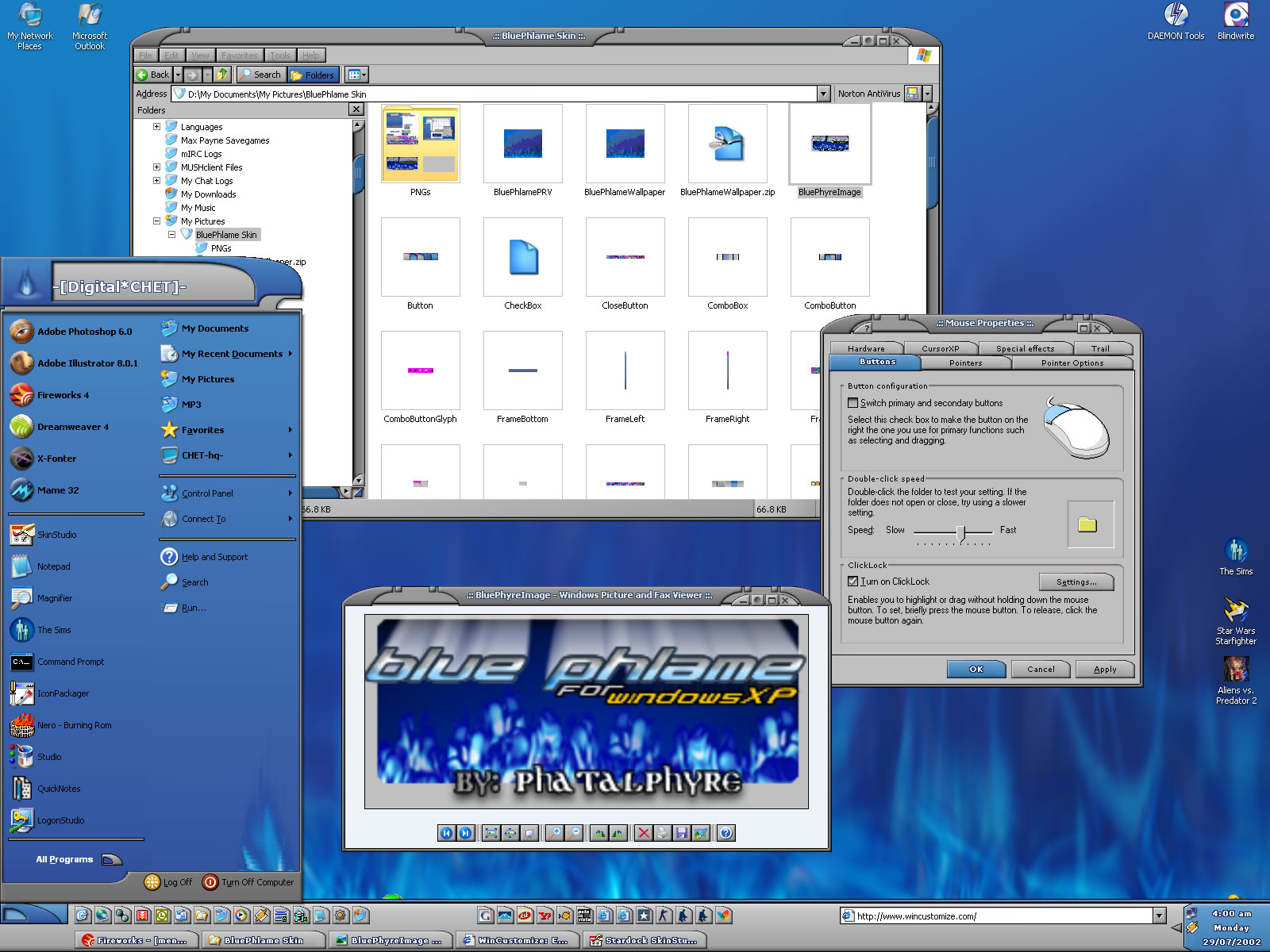Open Explorer Views dropdown button
This screenshot has height=952, width=1270.
(356, 75)
